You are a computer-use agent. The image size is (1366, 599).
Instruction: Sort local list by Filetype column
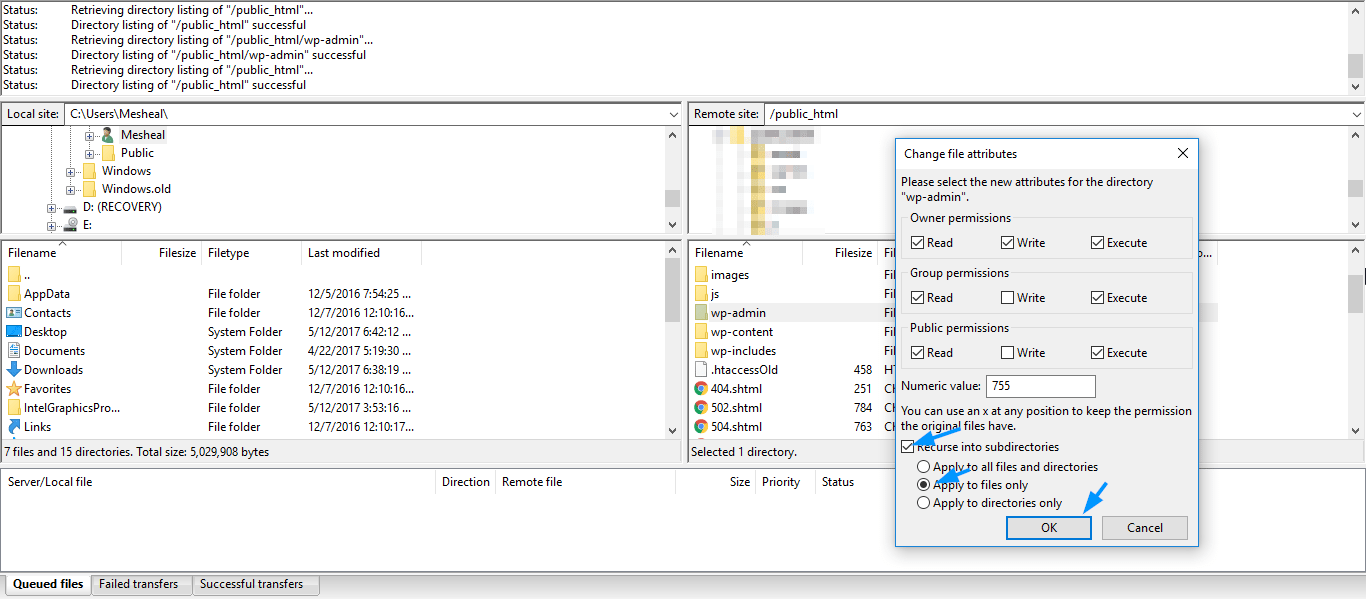tap(251, 253)
